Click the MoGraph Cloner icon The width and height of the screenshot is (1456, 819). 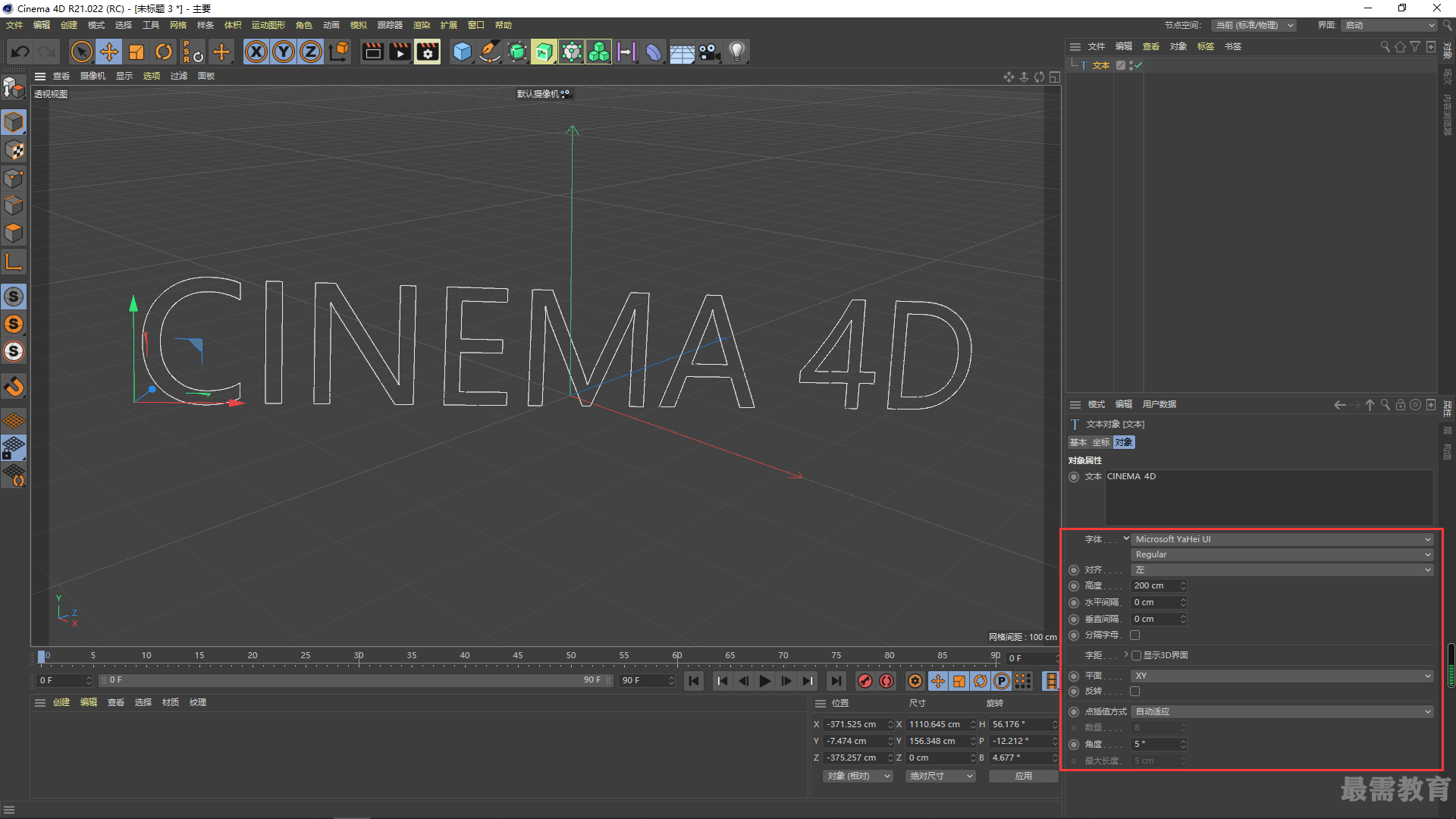coord(599,52)
